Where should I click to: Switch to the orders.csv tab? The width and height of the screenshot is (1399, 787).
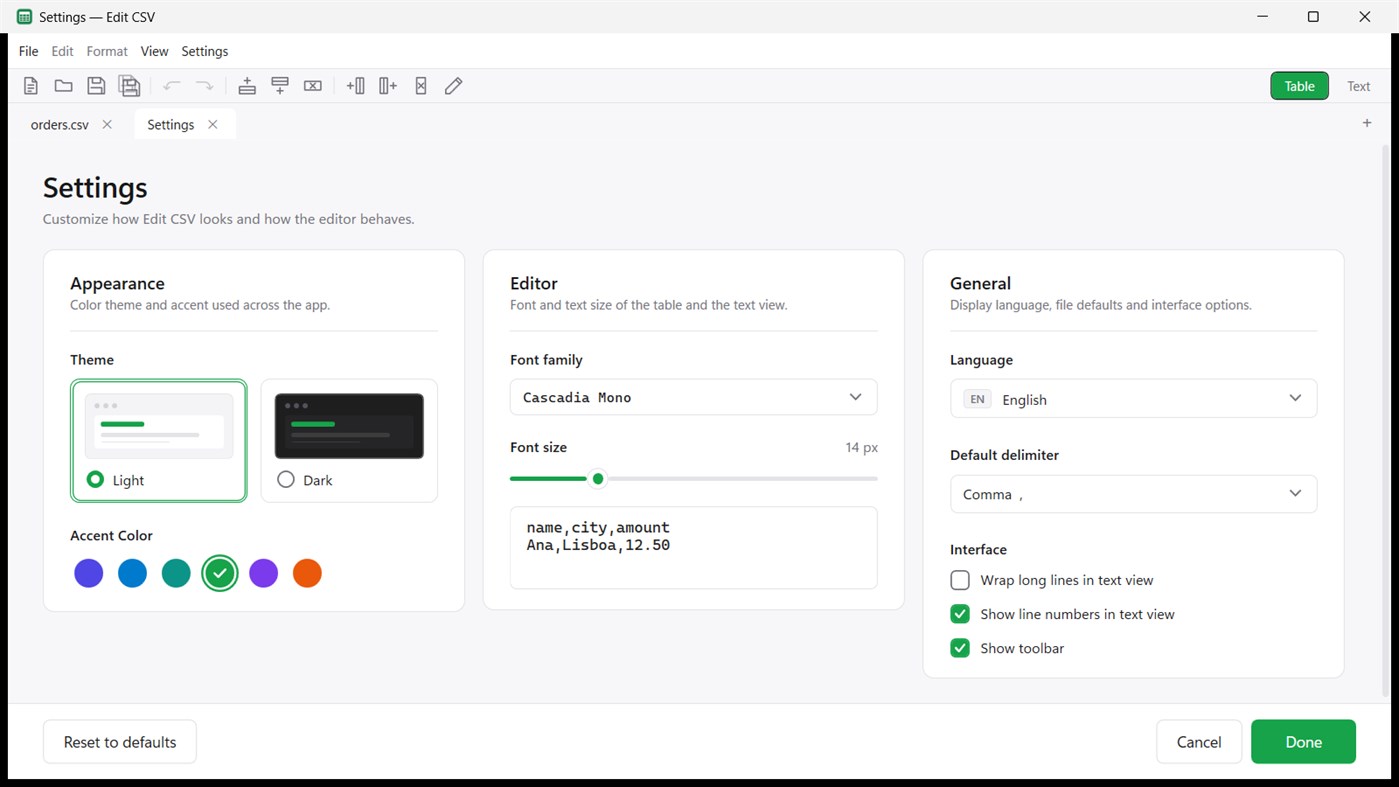pos(60,125)
